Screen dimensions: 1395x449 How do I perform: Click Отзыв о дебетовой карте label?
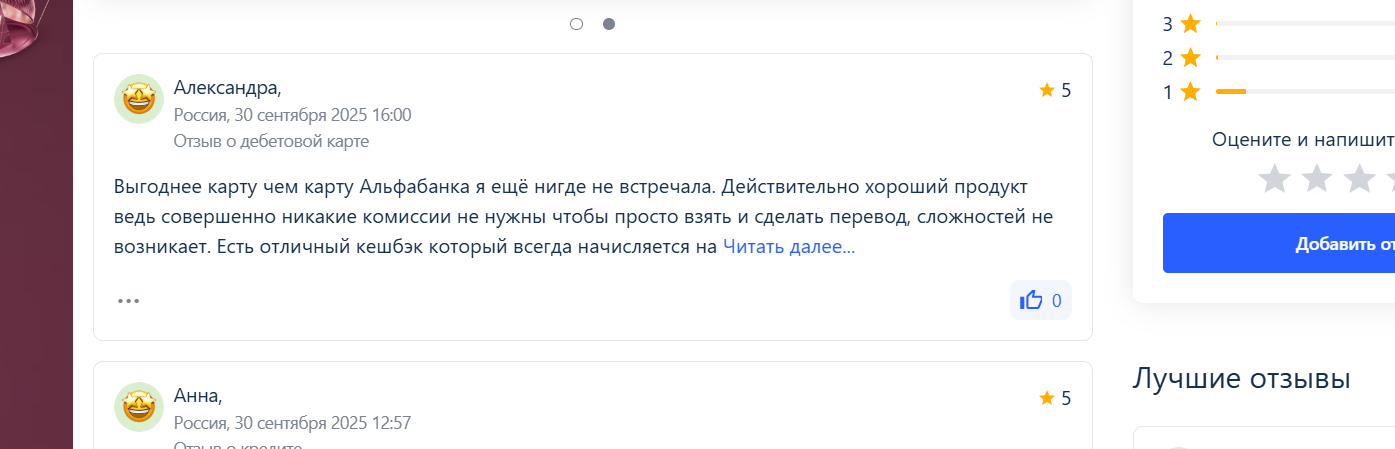tap(271, 141)
